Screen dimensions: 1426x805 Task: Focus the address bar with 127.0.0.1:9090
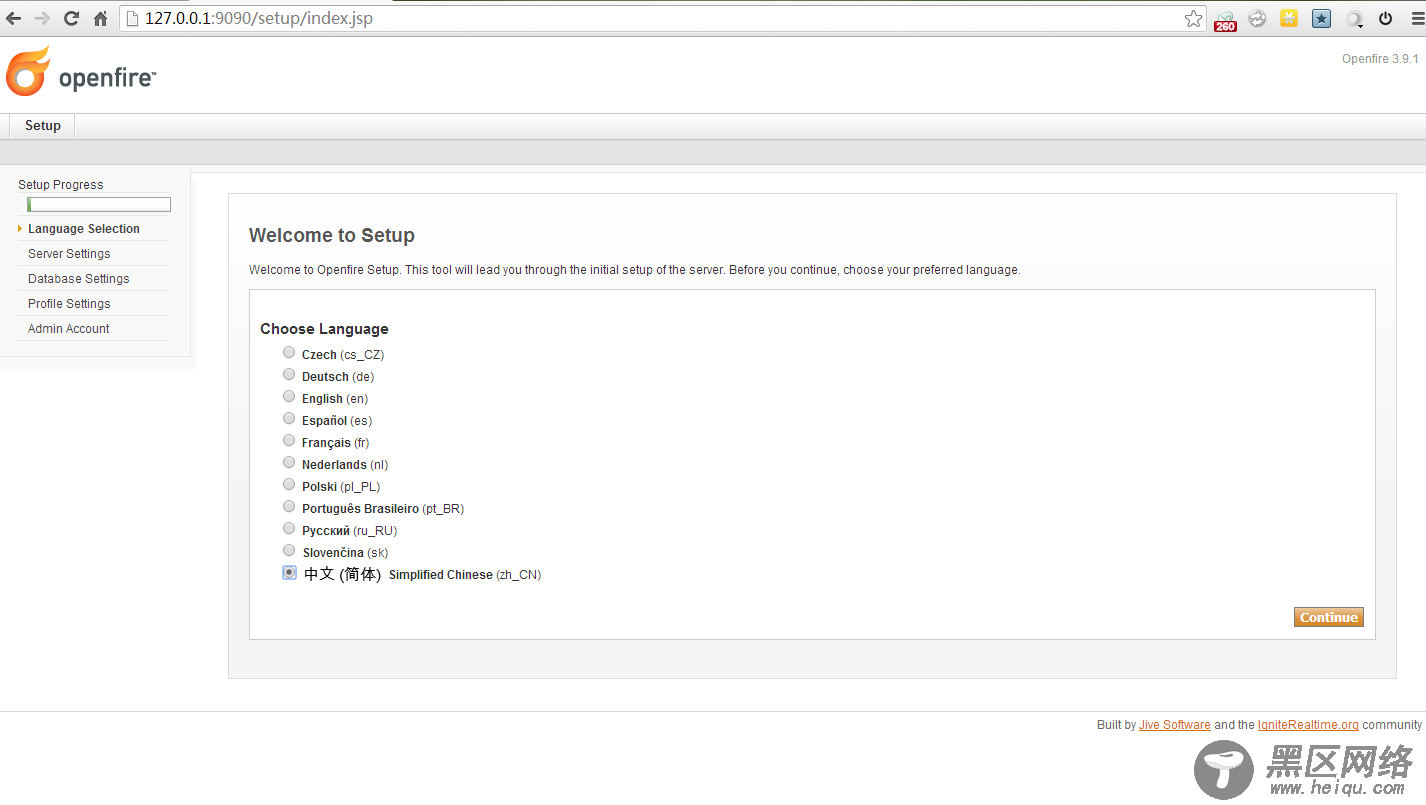coord(662,18)
